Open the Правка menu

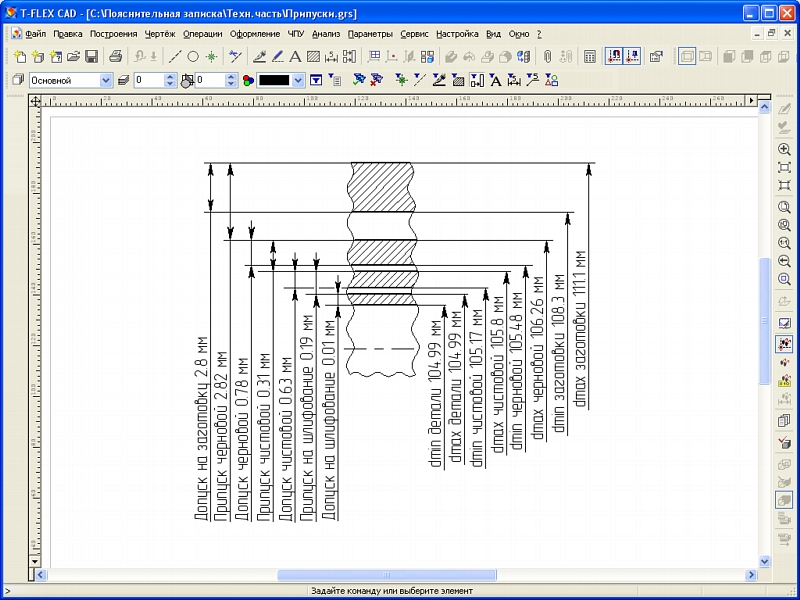68,34
